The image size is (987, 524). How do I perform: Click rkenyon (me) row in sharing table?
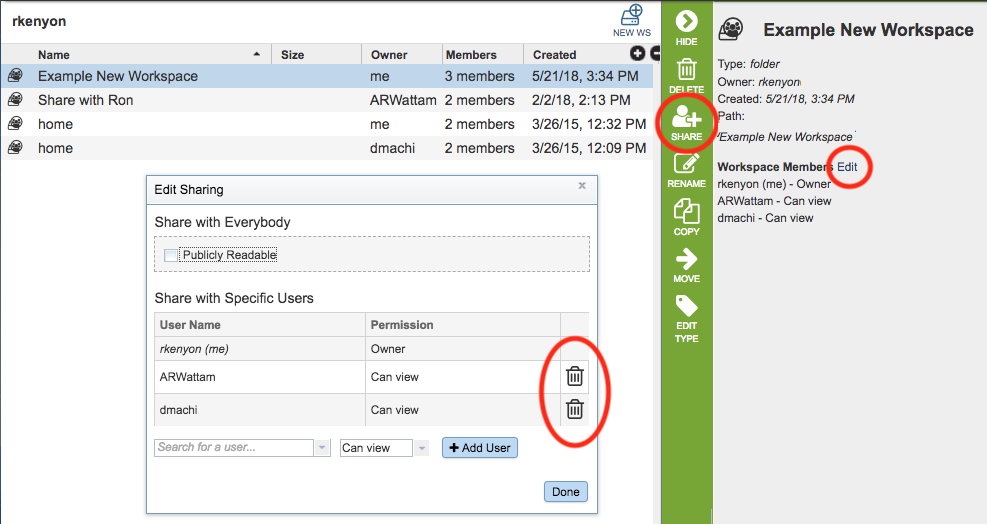point(371,348)
